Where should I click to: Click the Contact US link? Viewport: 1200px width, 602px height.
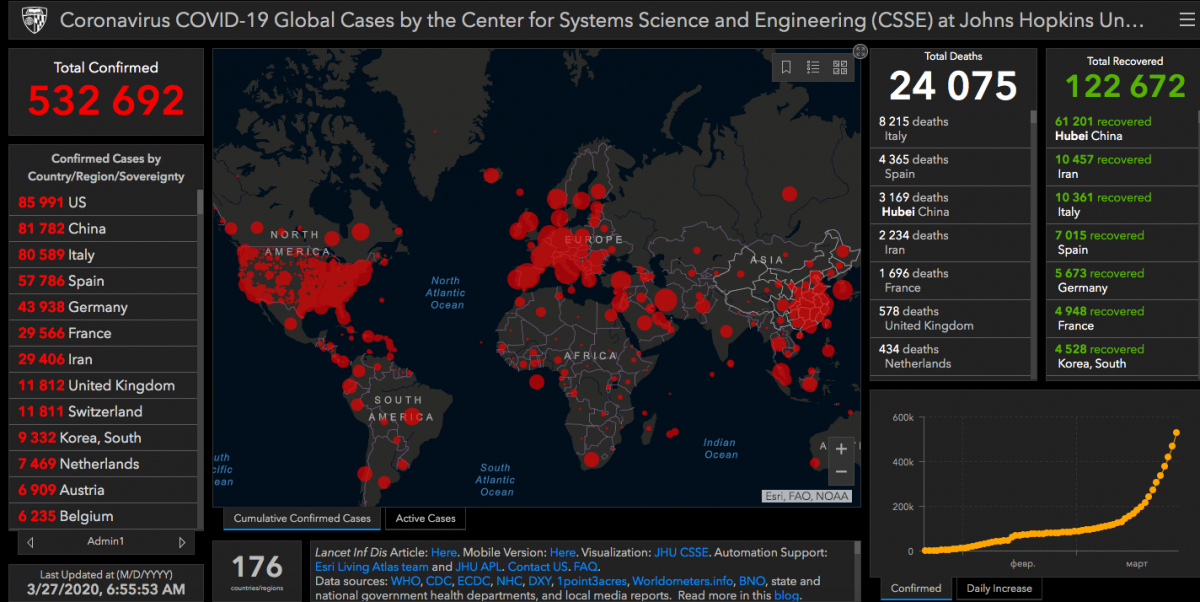coord(537,566)
